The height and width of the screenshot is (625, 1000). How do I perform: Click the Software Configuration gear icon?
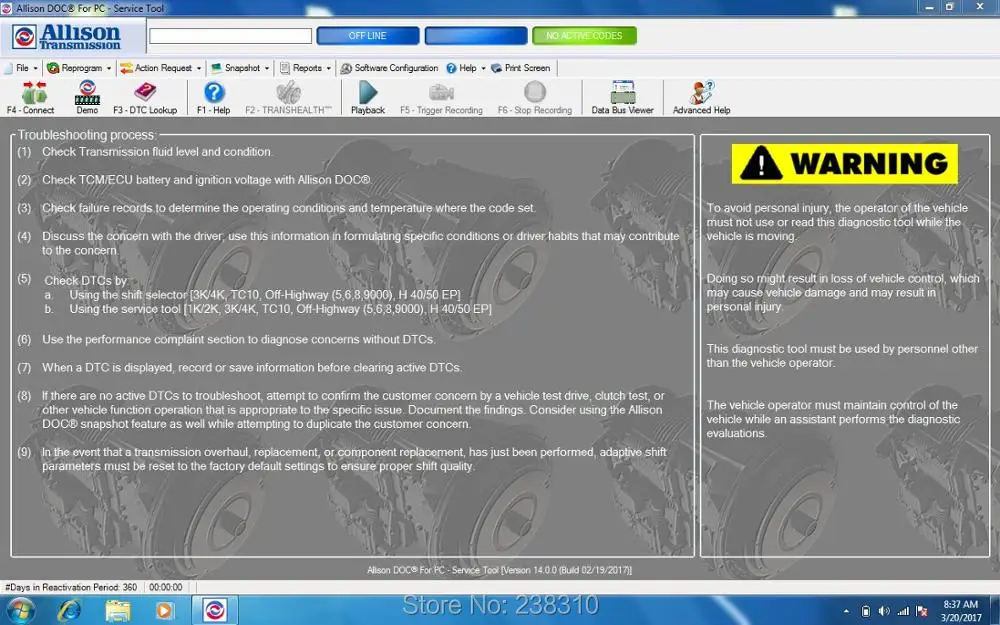[346, 68]
